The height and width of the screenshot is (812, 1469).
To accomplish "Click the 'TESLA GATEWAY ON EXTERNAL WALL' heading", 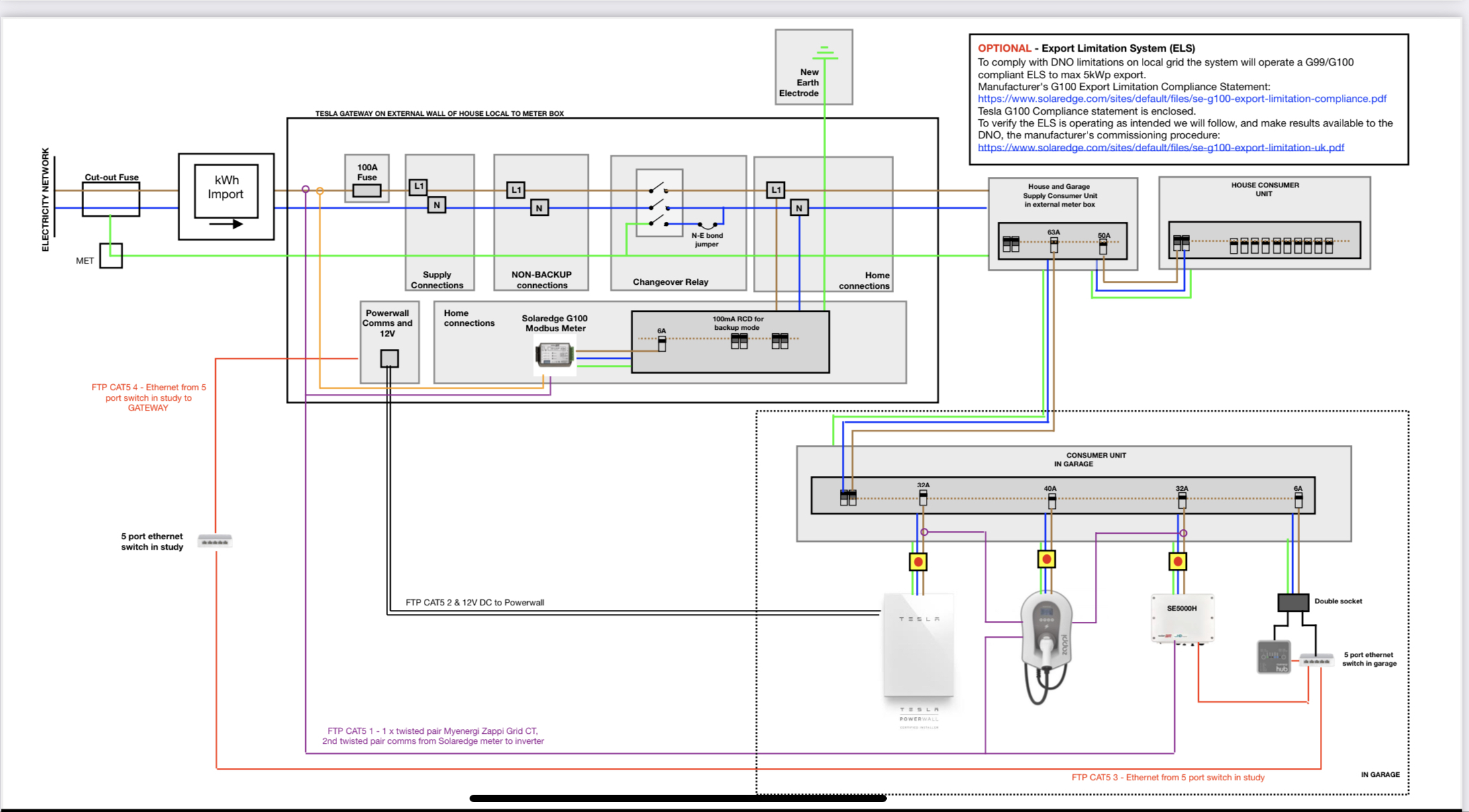I will click(x=440, y=113).
